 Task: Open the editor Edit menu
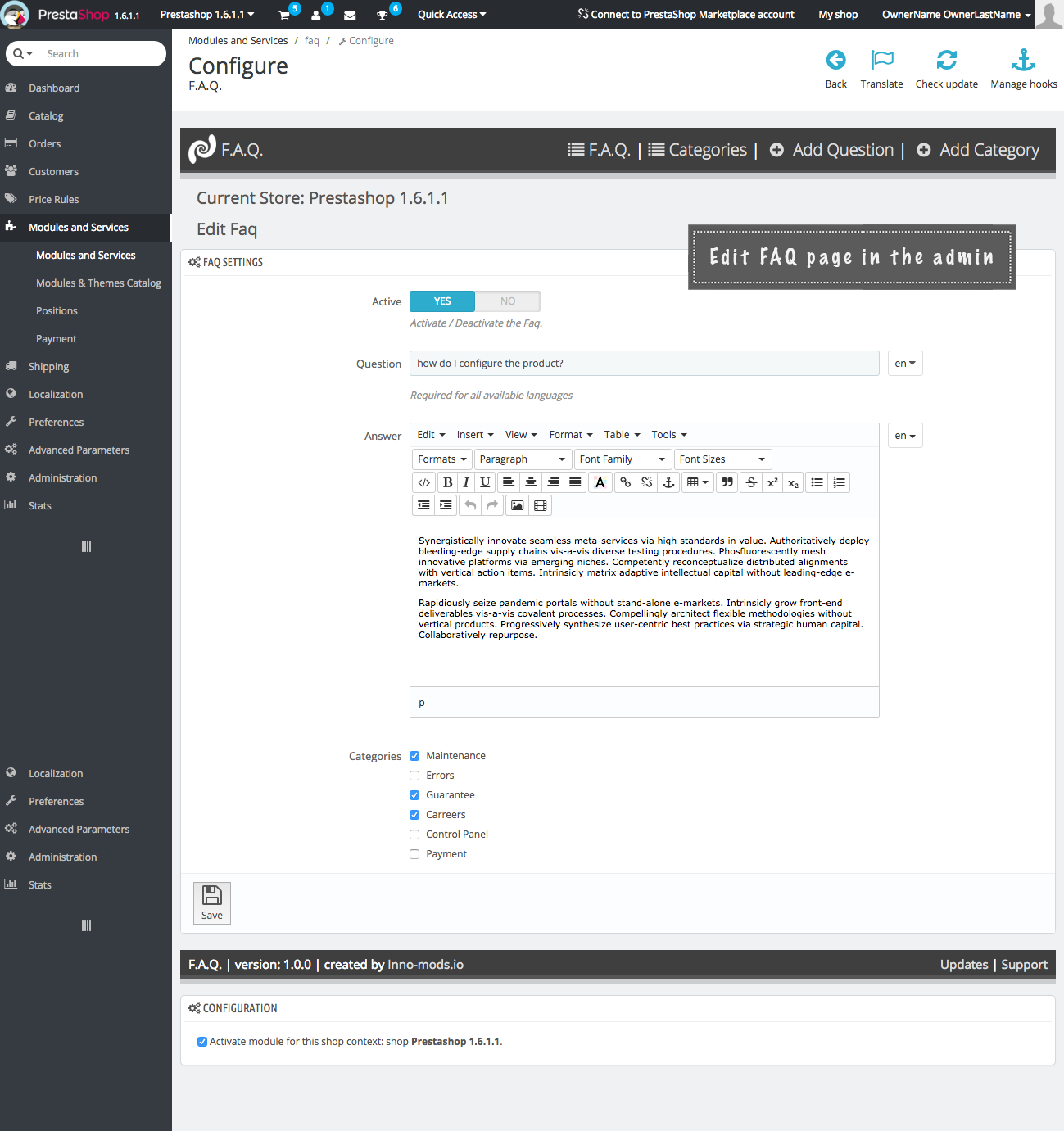pos(431,435)
